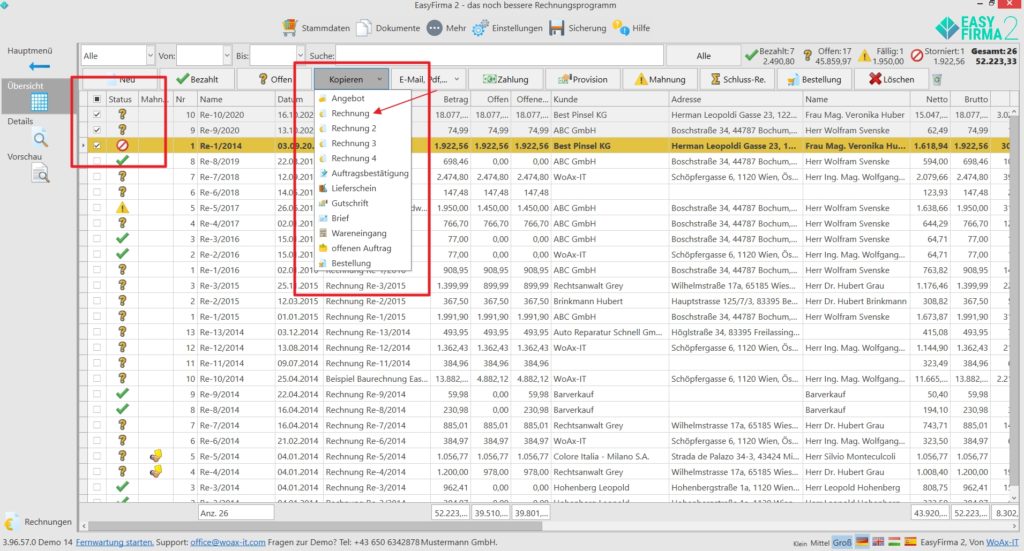Image resolution: width=1024 pixels, height=551 pixels.
Task: Click the Mahnung hand icon in Re-5/2014 row
Action: click(155, 456)
